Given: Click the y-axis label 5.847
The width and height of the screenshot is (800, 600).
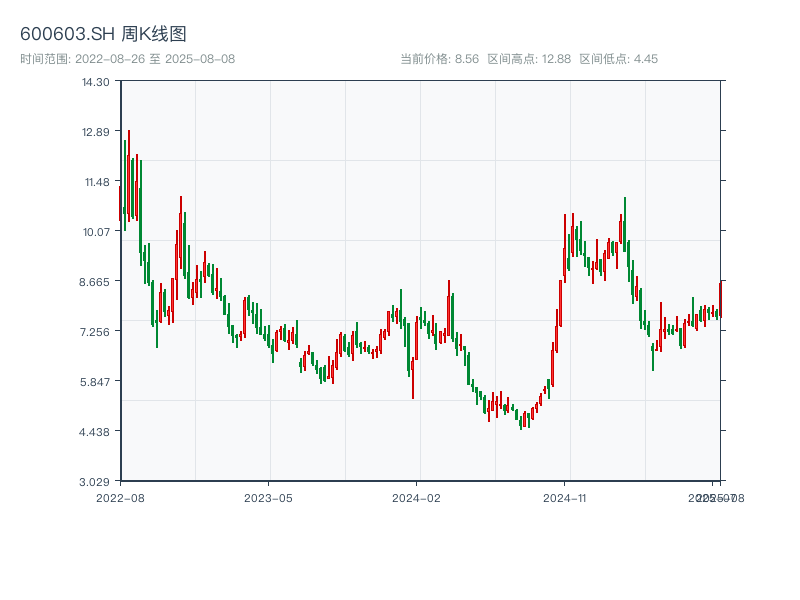Looking at the screenshot, I should (94, 382).
